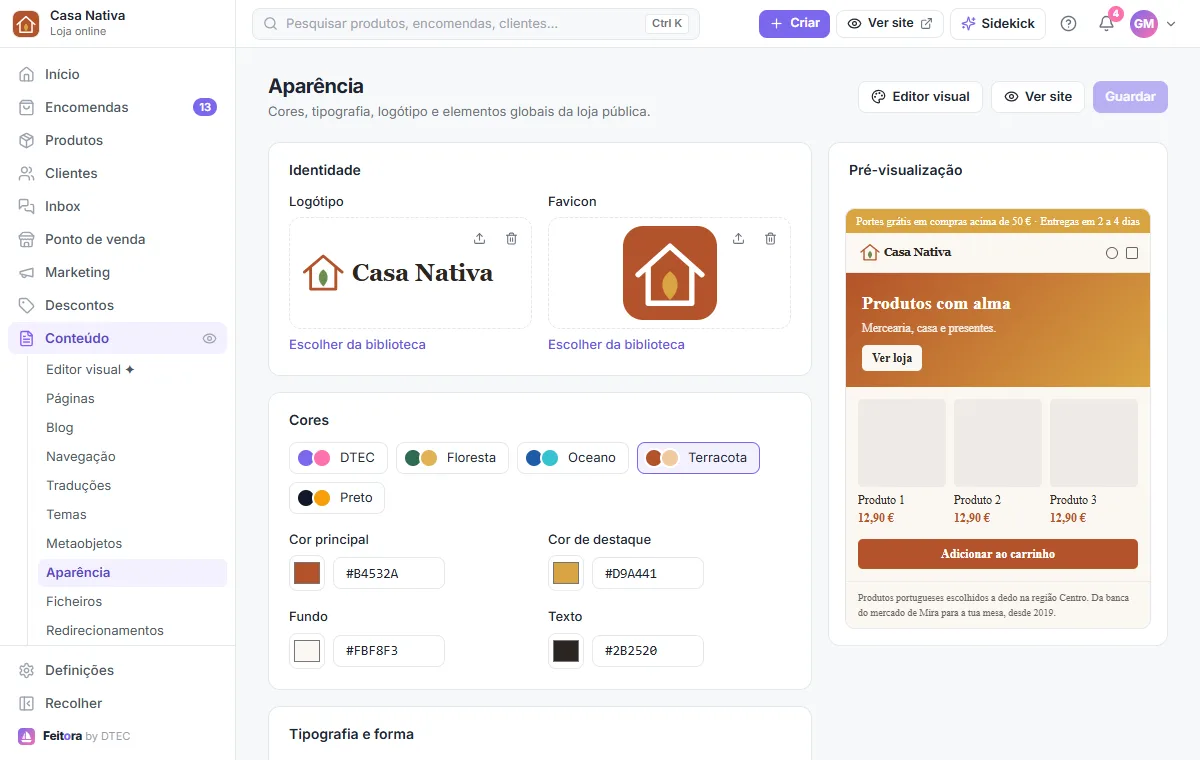The width and height of the screenshot is (1200, 760).
Task: Open the Páginas submenu item
Action: point(132,398)
